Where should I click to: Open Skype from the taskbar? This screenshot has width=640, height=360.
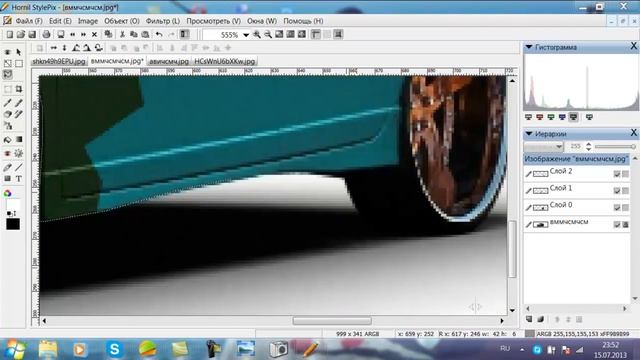pos(115,349)
